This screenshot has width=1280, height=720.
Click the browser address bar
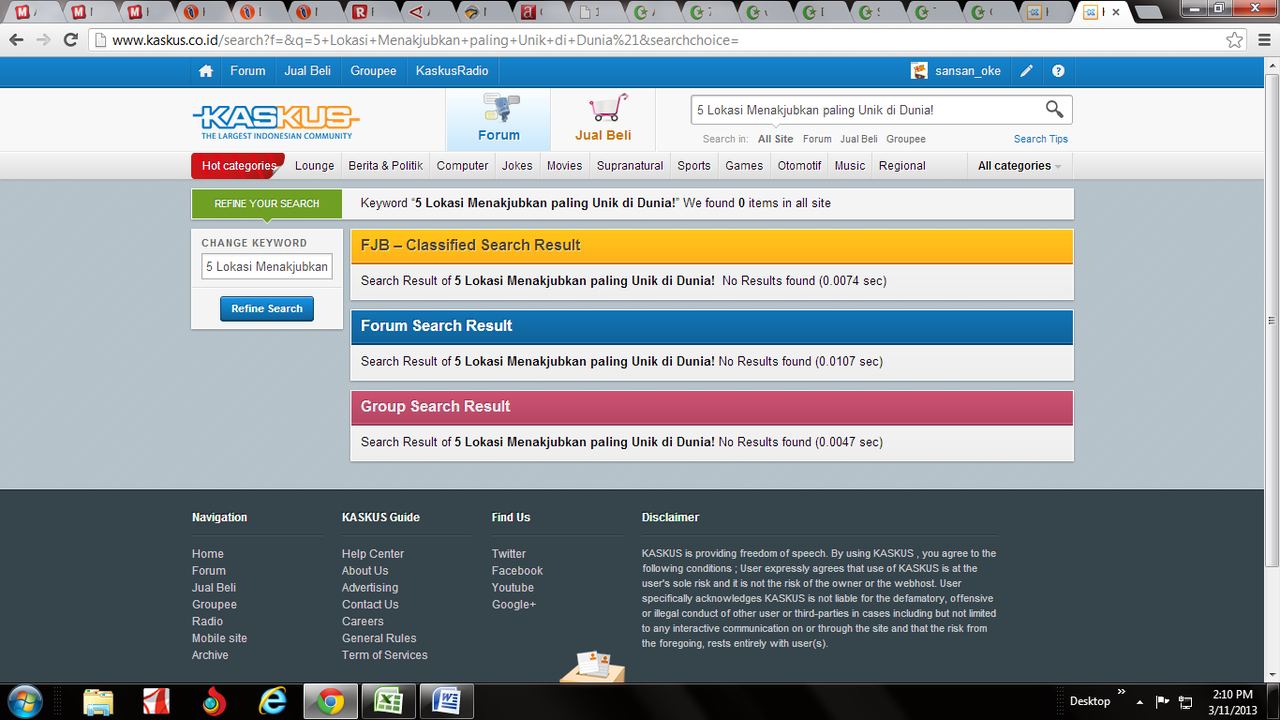click(x=660, y=40)
